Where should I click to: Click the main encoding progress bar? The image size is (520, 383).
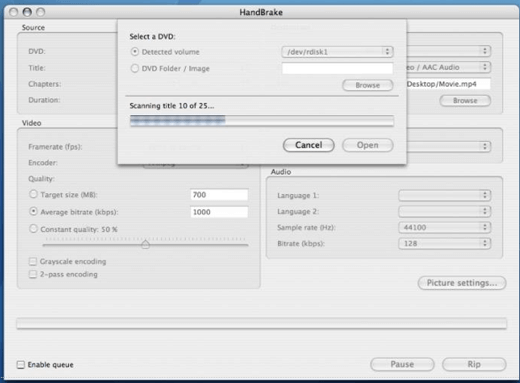point(262,323)
